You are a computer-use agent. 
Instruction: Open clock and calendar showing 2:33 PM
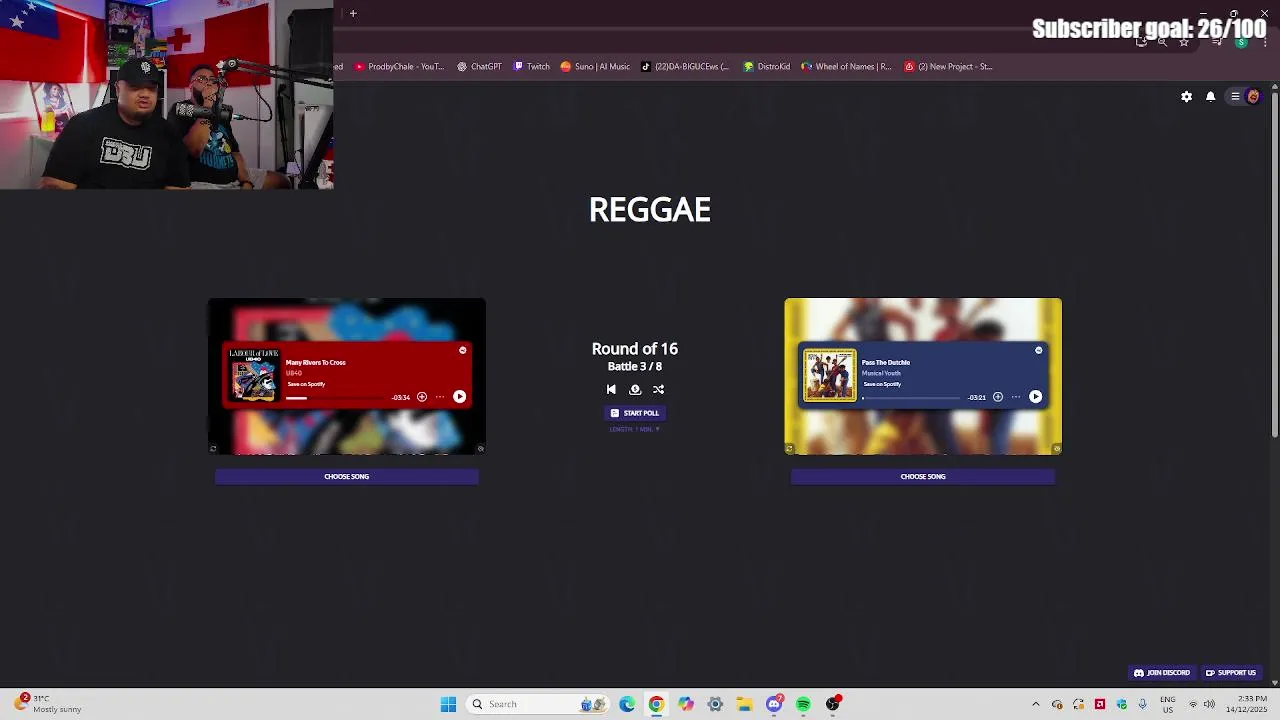pyautogui.click(x=1247, y=704)
